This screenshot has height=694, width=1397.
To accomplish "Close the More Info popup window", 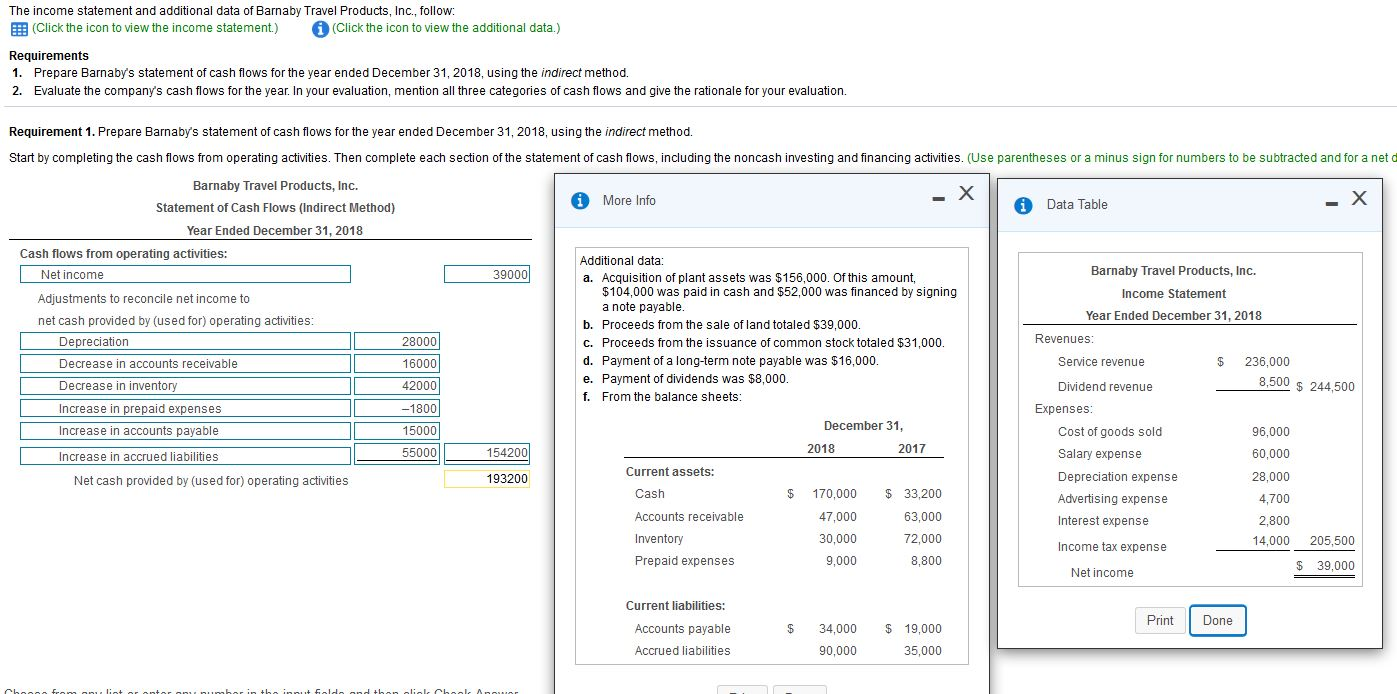I will point(965,194).
